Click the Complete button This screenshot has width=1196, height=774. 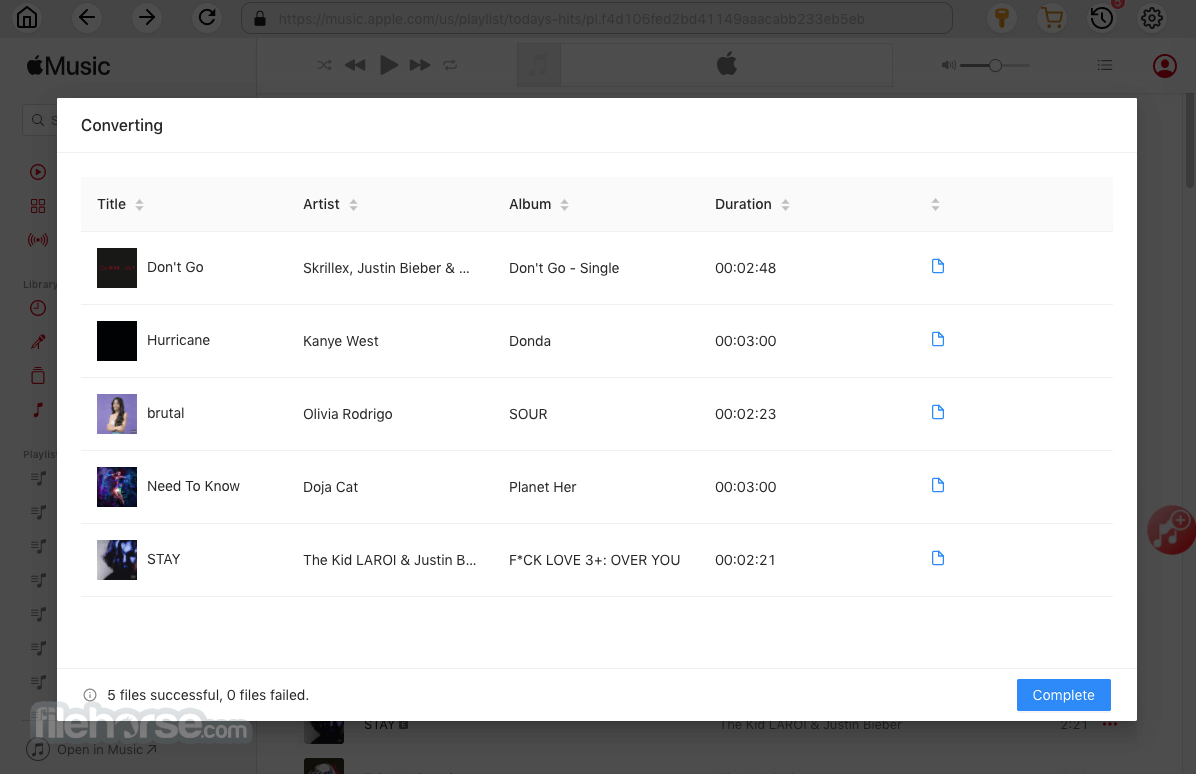pyautogui.click(x=1063, y=695)
